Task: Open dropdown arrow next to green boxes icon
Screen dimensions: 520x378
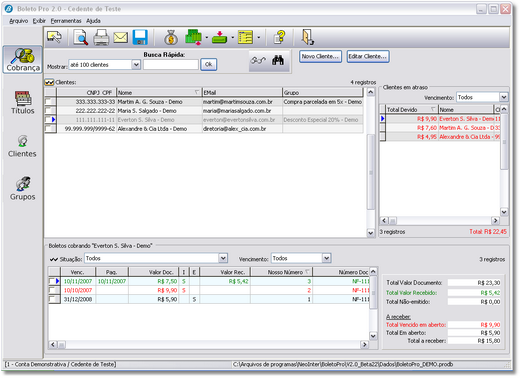Action: [207, 37]
